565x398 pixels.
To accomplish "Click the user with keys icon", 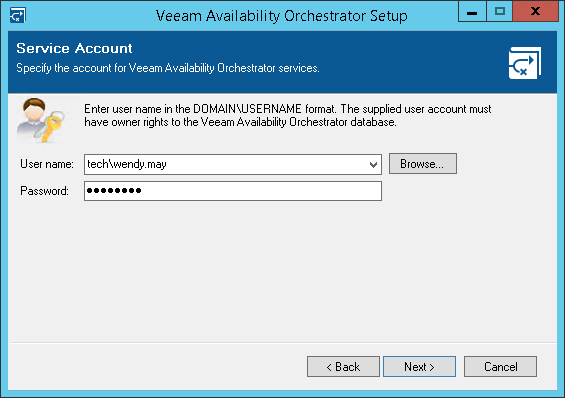I will click(41, 120).
